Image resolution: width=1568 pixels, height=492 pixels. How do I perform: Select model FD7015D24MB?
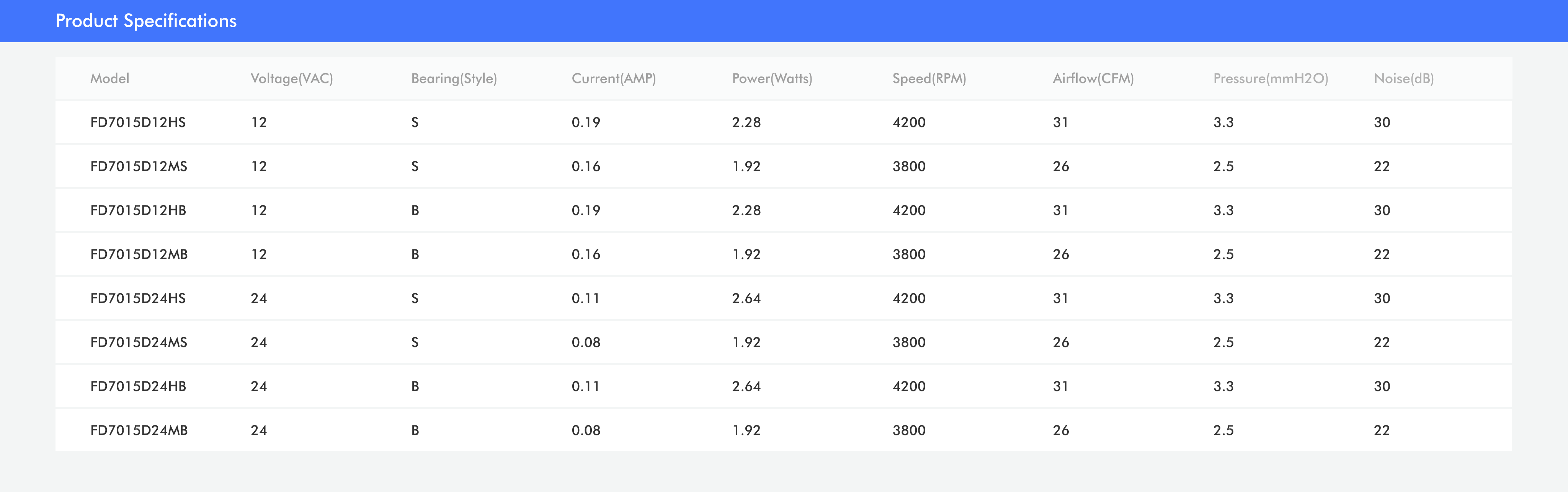click(x=139, y=430)
